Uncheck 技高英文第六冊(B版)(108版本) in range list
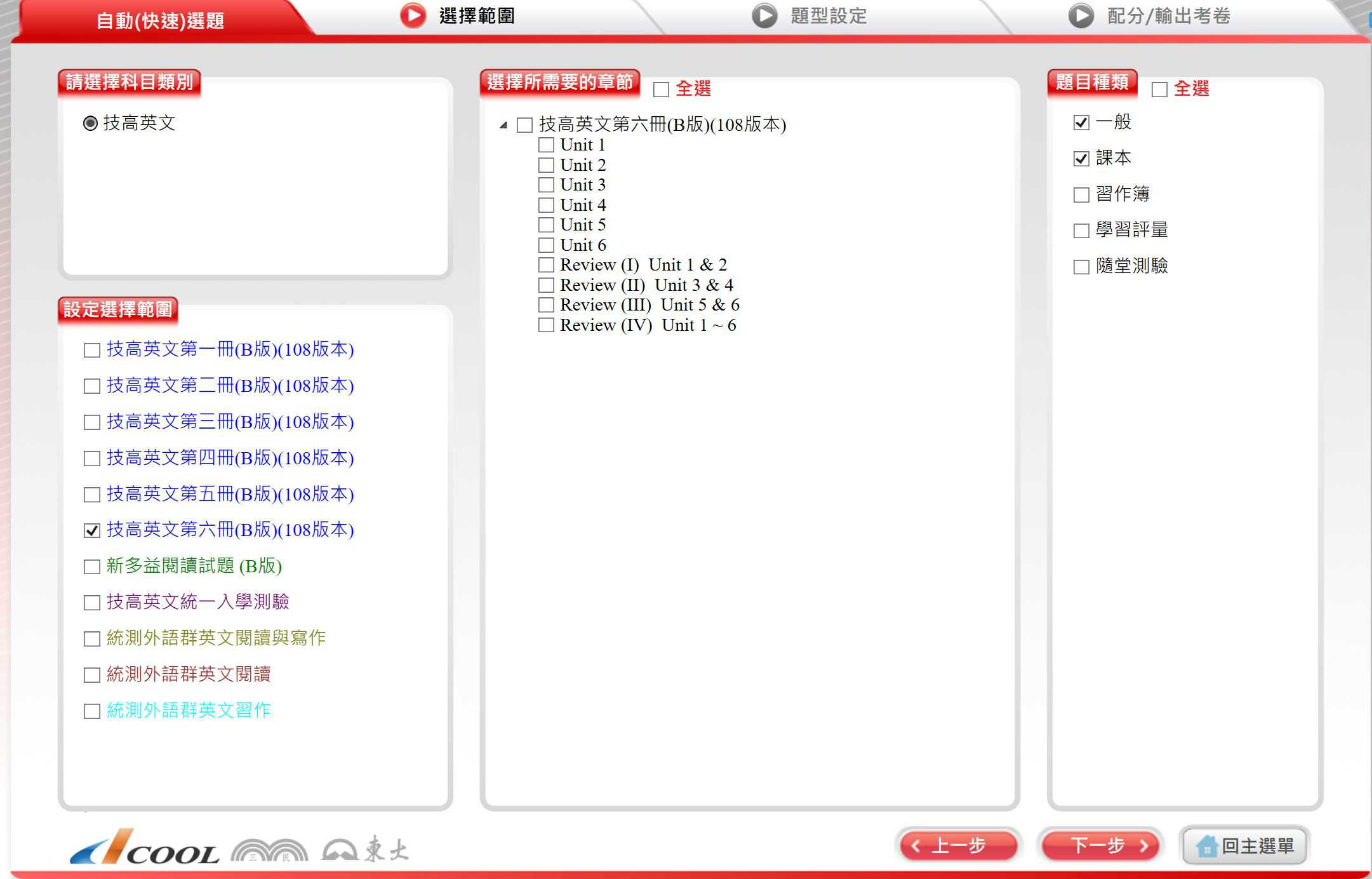Viewport: 1372px width, 879px height. pyautogui.click(x=92, y=530)
